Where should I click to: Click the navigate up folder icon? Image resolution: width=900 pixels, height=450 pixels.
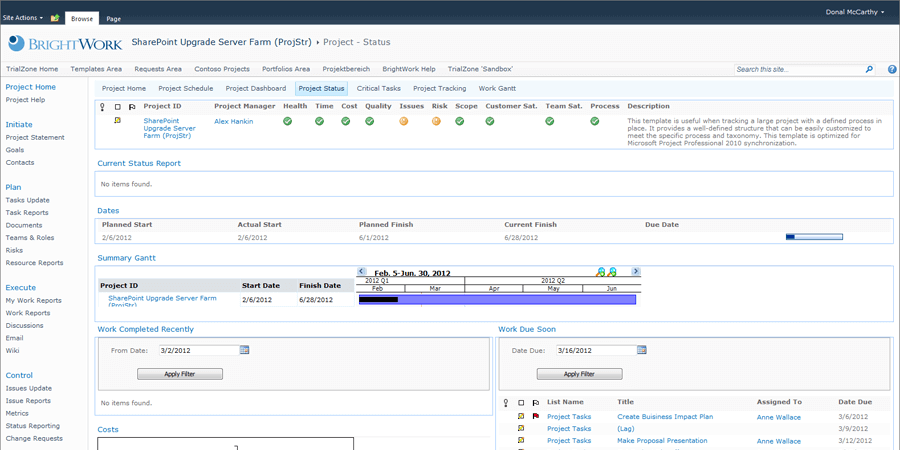pyautogui.click(x=55, y=18)
